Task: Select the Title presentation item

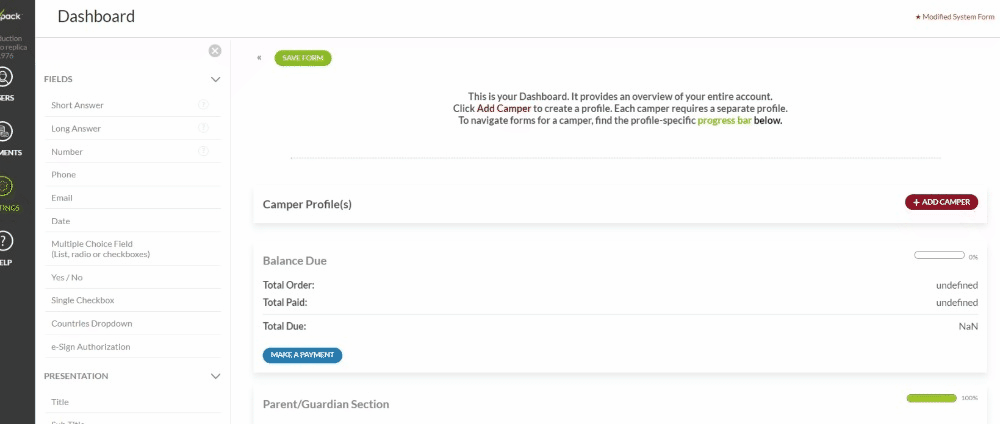Action: pos(133,402)
